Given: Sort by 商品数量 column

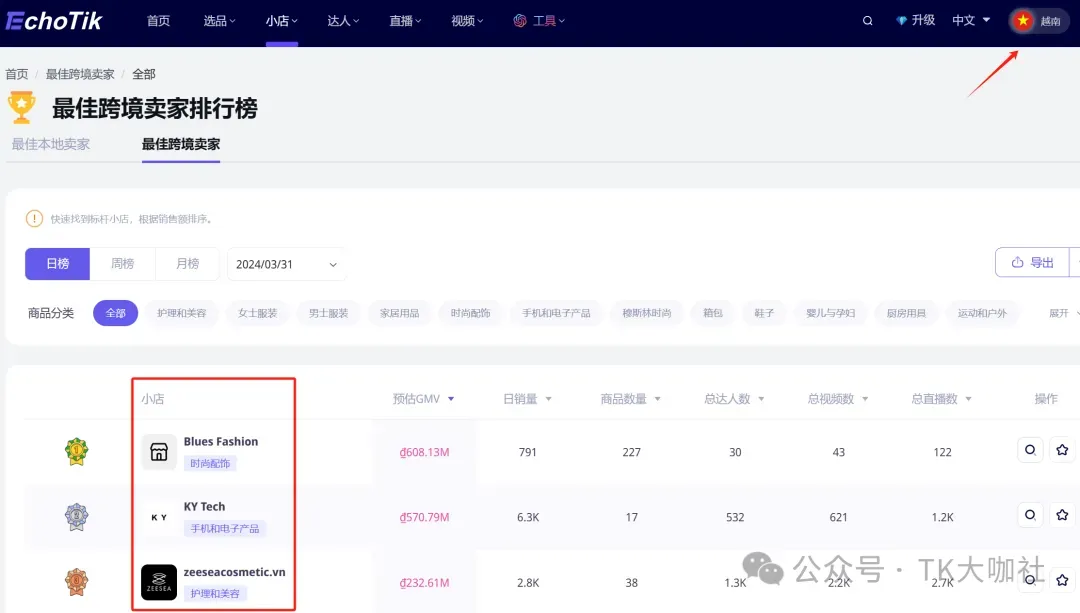Looking at the screenshot, I should tap(630, 399).
